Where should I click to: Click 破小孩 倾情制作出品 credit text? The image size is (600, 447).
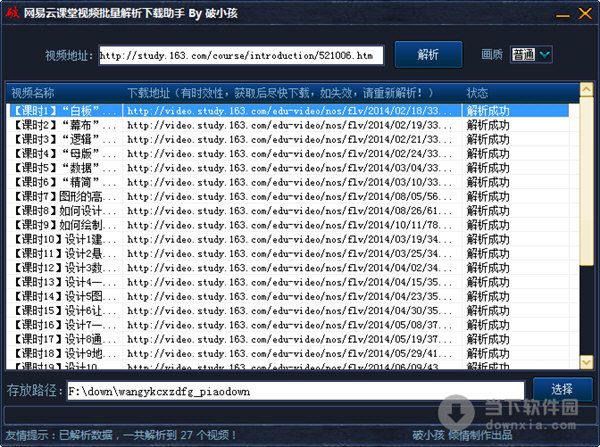click(462, 435)
